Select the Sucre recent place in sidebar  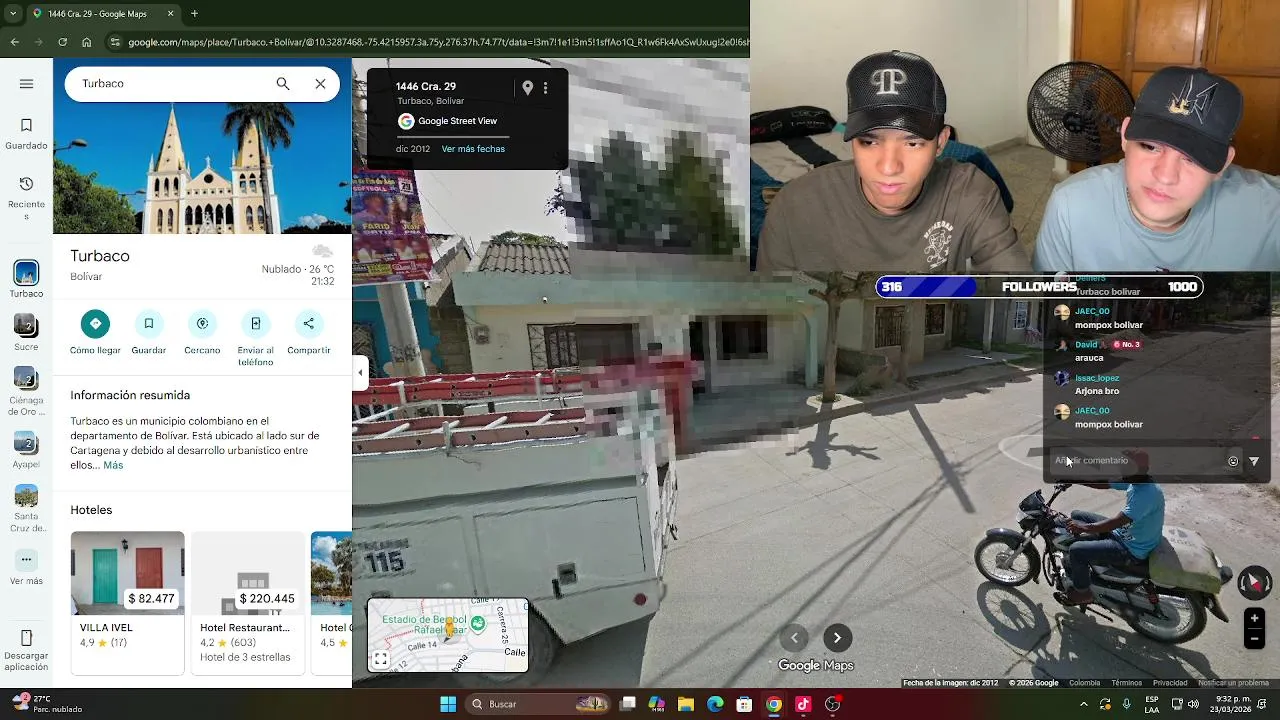tap(26, 326)
